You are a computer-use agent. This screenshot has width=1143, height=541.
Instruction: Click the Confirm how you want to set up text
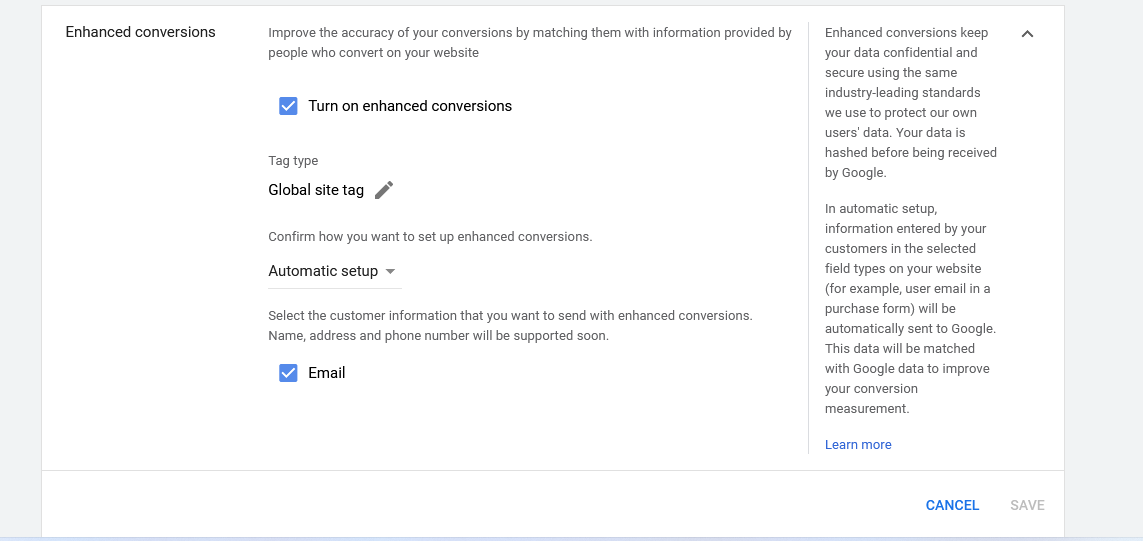[x=430, y=237]
